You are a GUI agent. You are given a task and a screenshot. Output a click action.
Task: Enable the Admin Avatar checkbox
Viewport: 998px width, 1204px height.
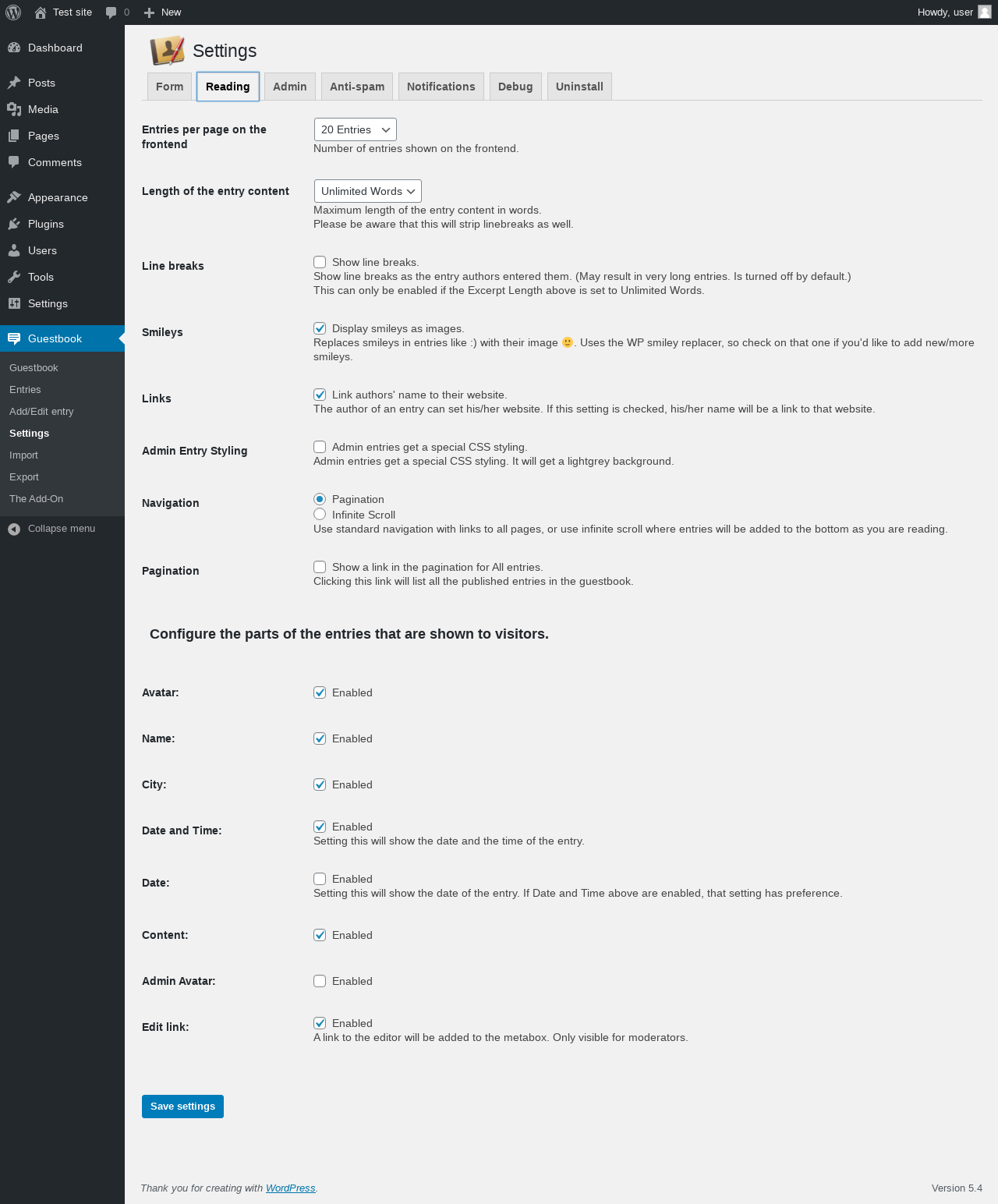point(320,981)
